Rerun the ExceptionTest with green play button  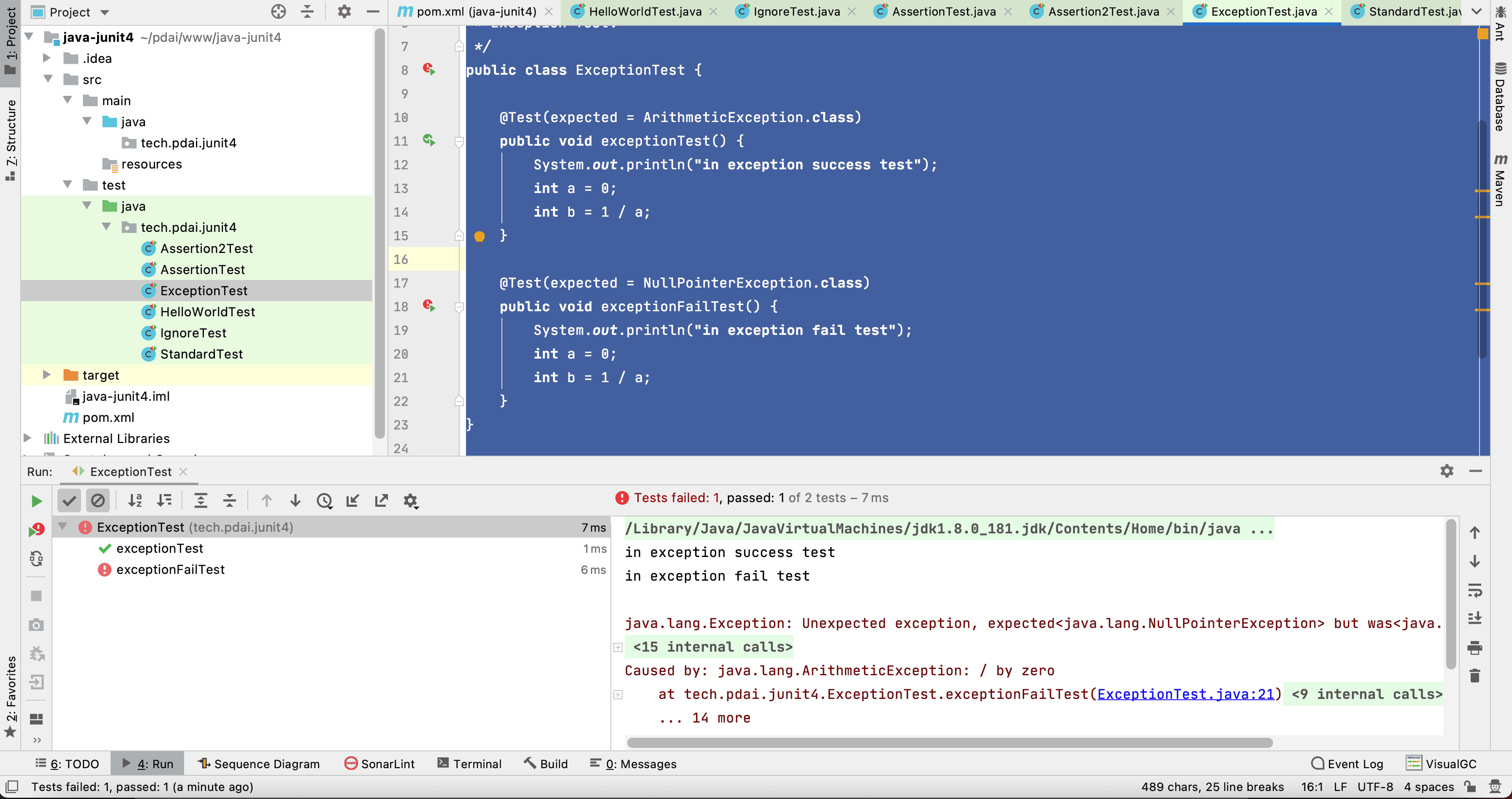tap(36, 501)
